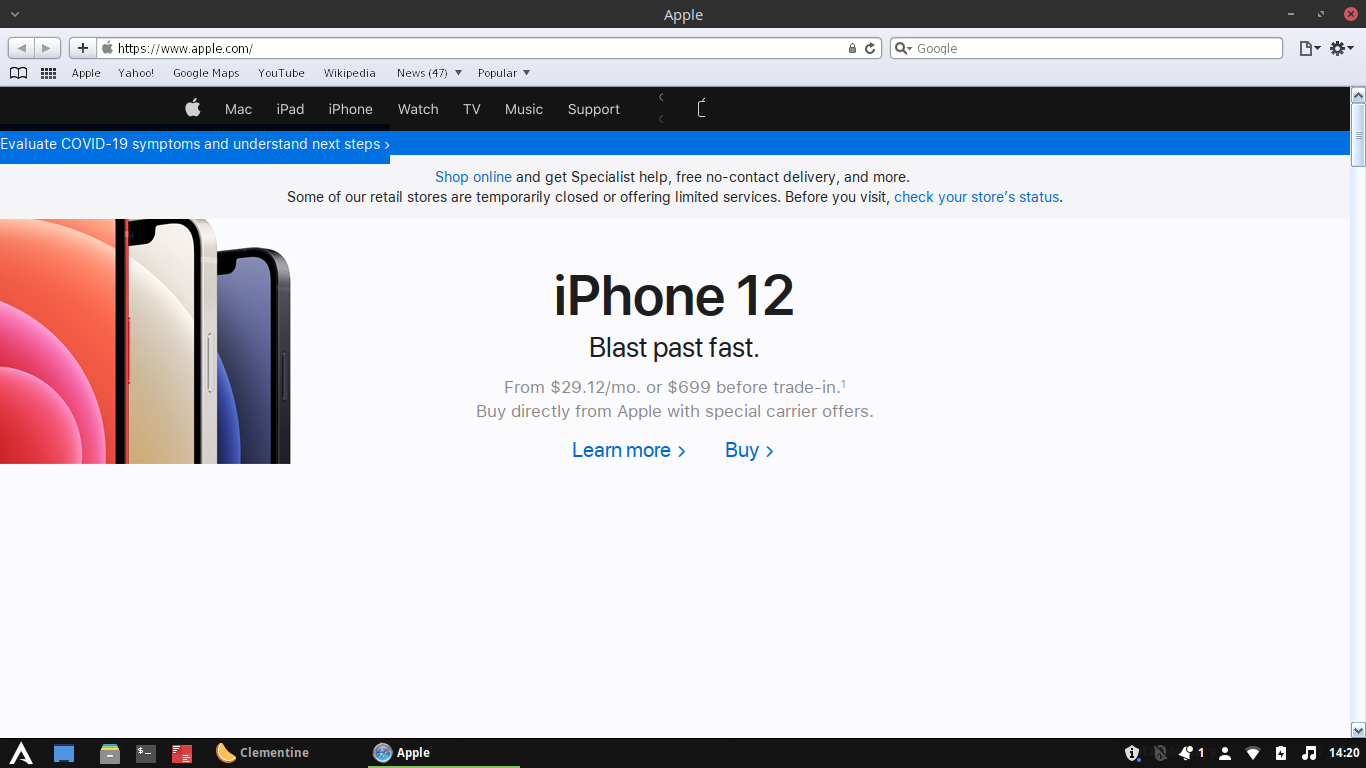Open the page menu icon
This screenshot has height=768, width=1366.
pos(1309,48)
